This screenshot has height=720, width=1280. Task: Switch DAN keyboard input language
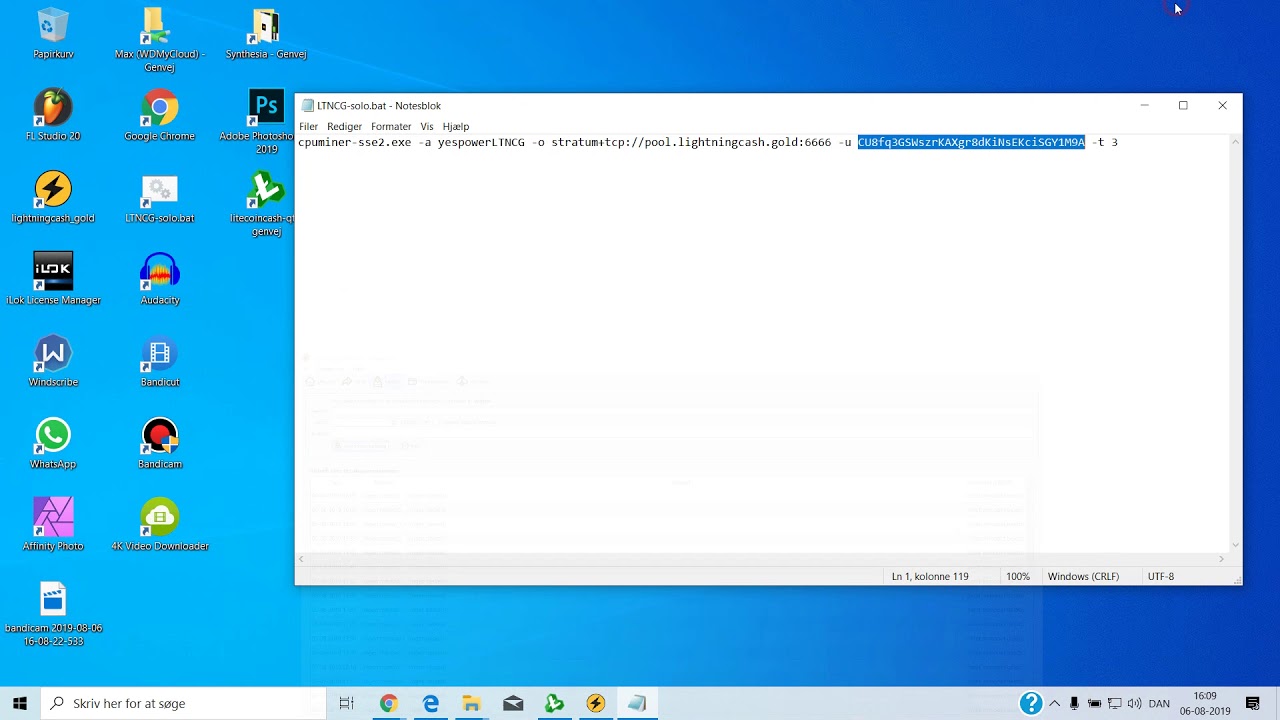[x=1159, y=704]
